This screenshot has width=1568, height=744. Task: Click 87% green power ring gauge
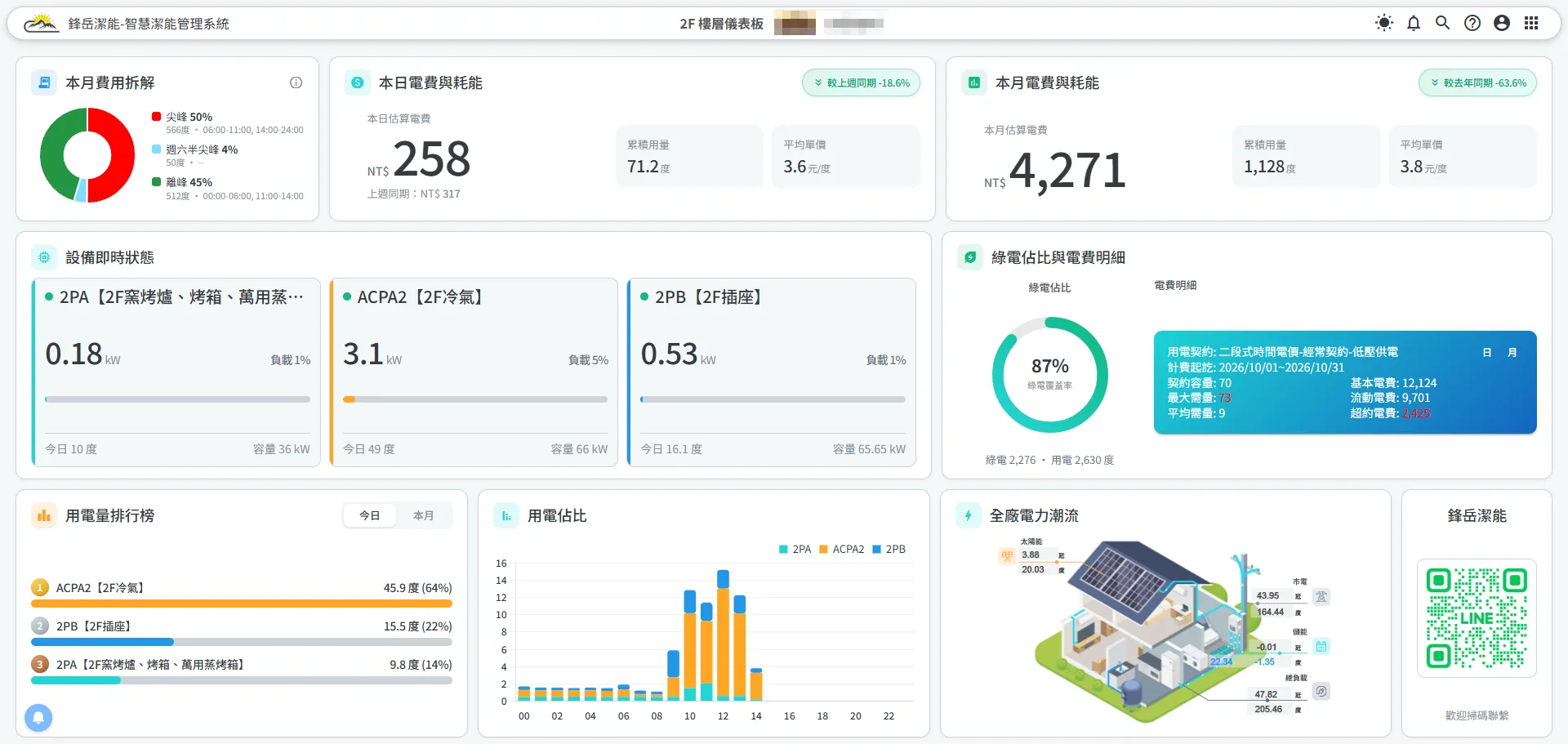pos(1049,374)
